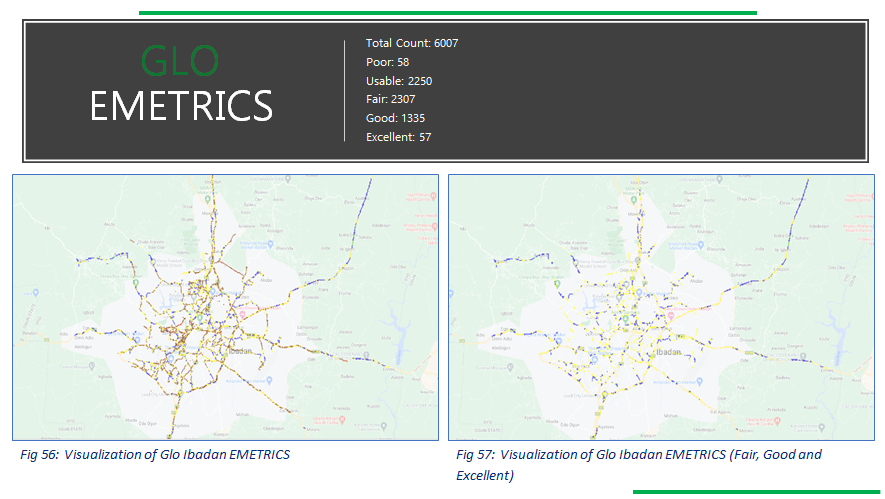Click the Fig 56 Glo Ibadan map image

tap(225, 307)
